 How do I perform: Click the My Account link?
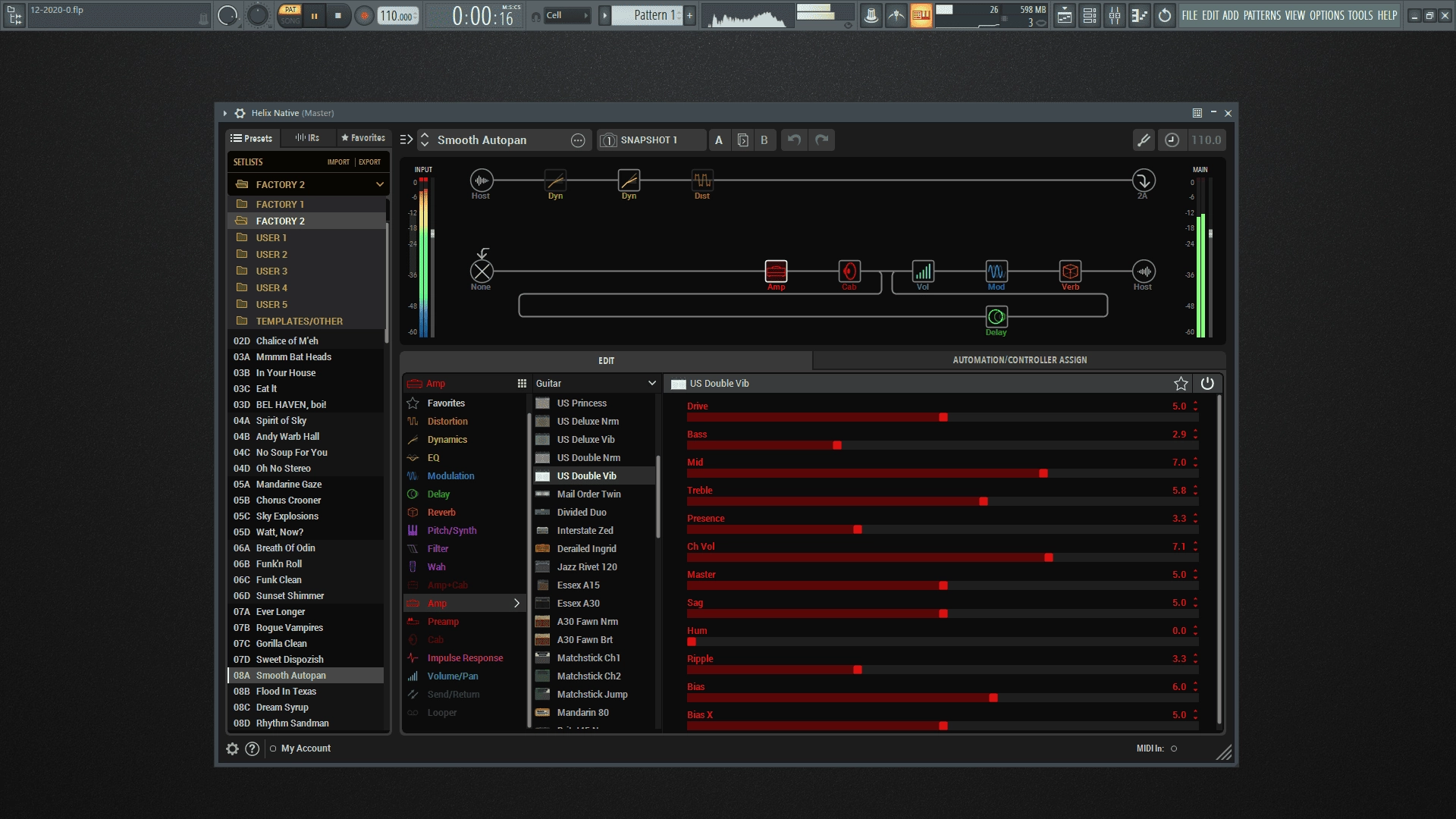pos(306,748)
